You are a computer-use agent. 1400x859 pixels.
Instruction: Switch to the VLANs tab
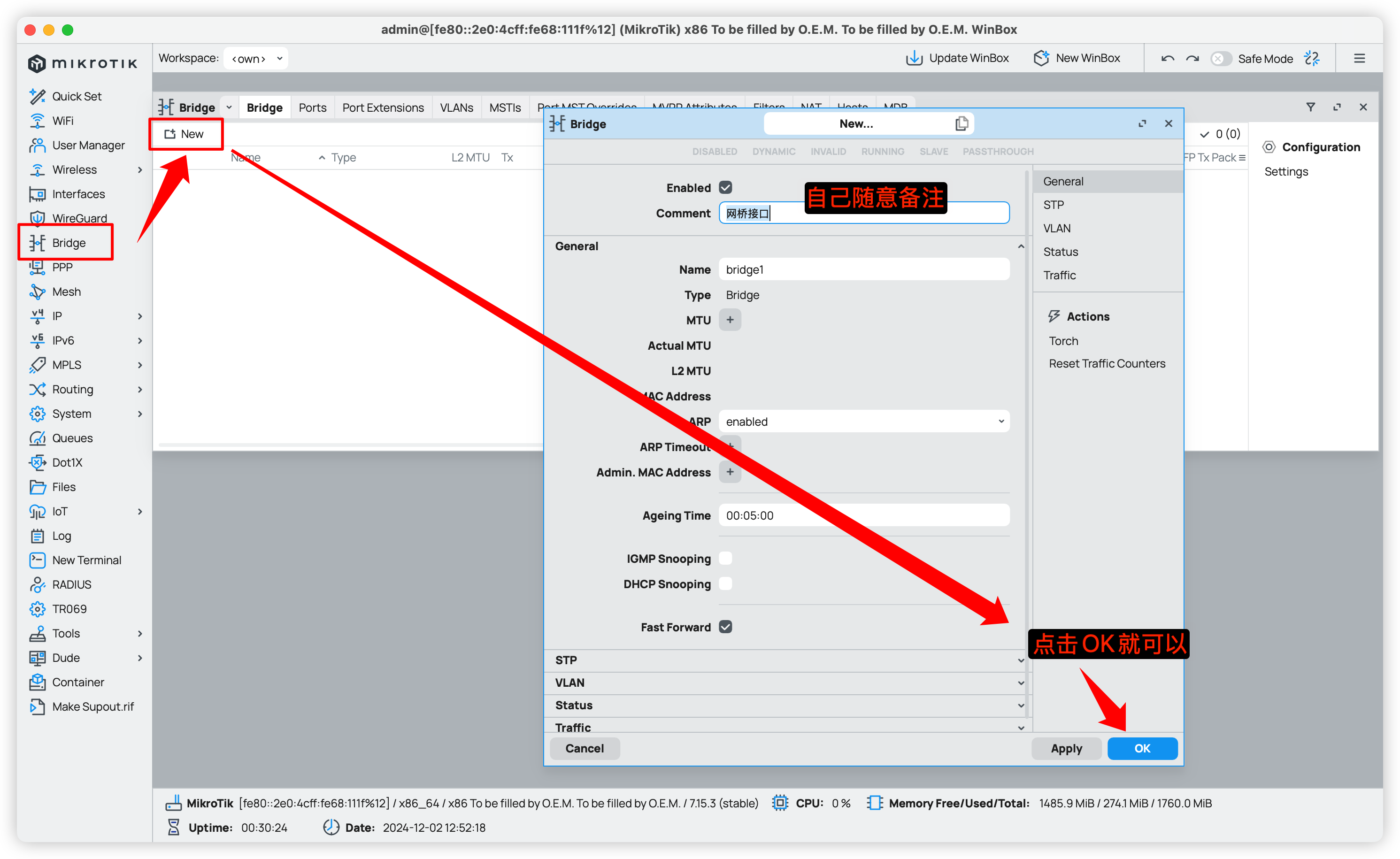pyautogui.click(x=456, y=107)
